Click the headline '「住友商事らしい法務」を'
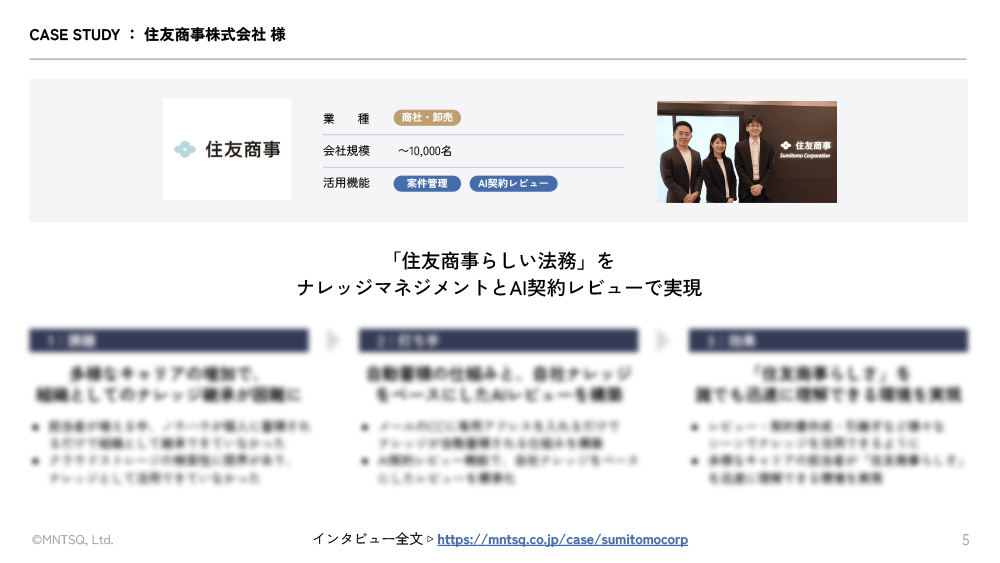Viewport: 1000px width, 563px height. pos(499,261)
